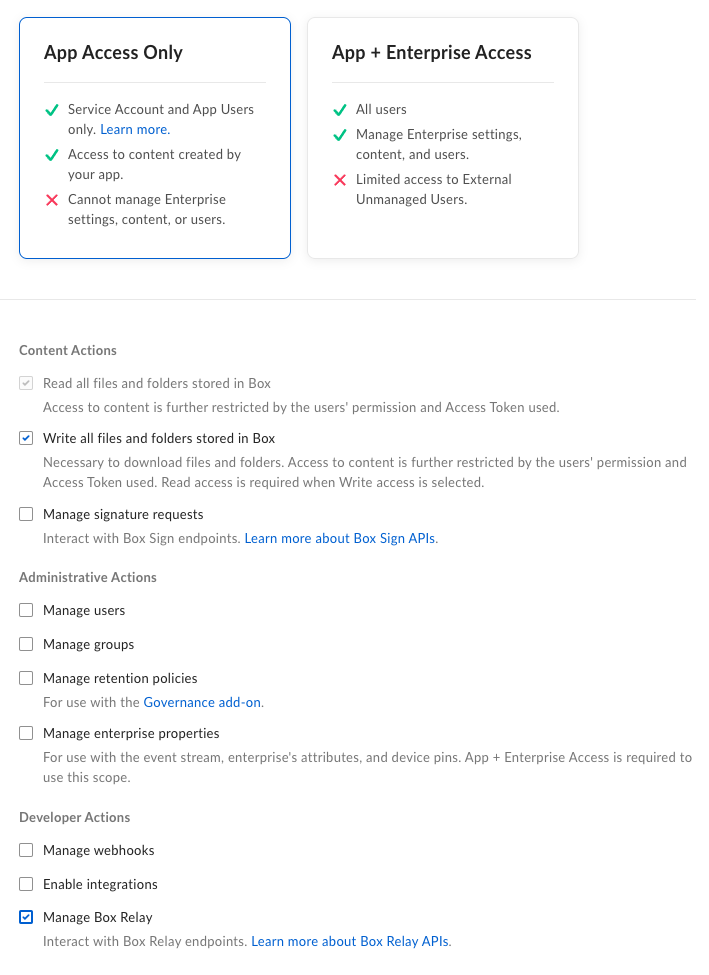Image resolution: width=709 pixels, height=975 pixels.
Task: Open Learn more link about Service Accounts
Action: tap(135, 129)
